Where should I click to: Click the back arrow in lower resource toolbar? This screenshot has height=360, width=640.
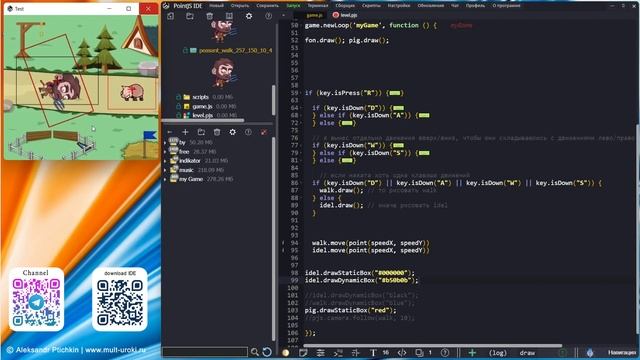pyautogui.click(x=170, y=132)
